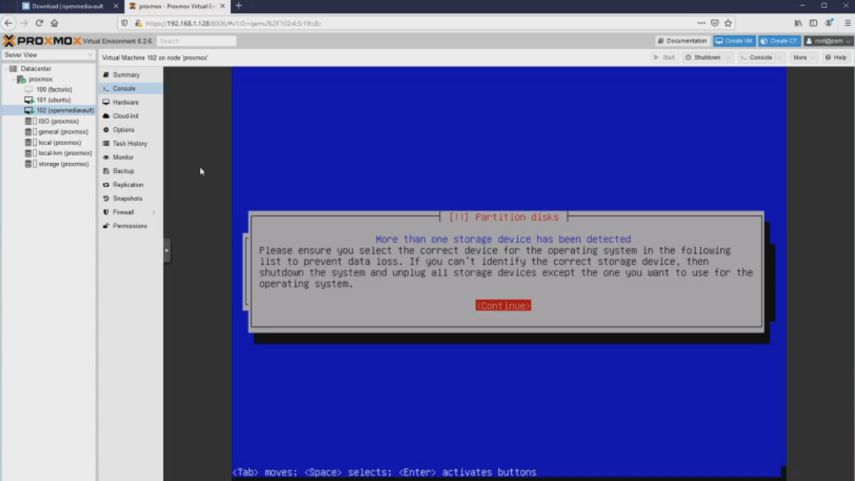Screen dimensions: 855x481
Task: Click the Proxmox search field
Action: click(196, 41)
